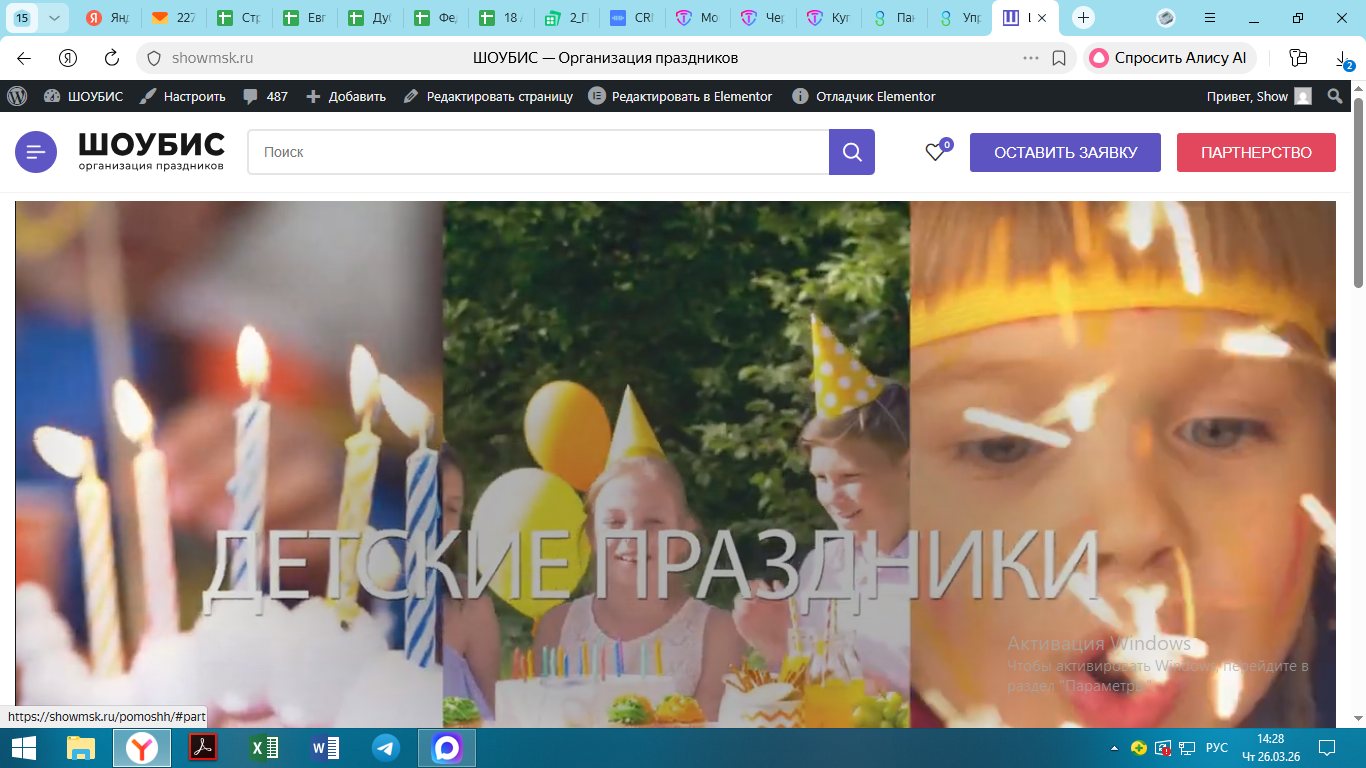The image size is (1366, 768).
Task: Close the active browser tab
Action: [x=1044, y=18]
